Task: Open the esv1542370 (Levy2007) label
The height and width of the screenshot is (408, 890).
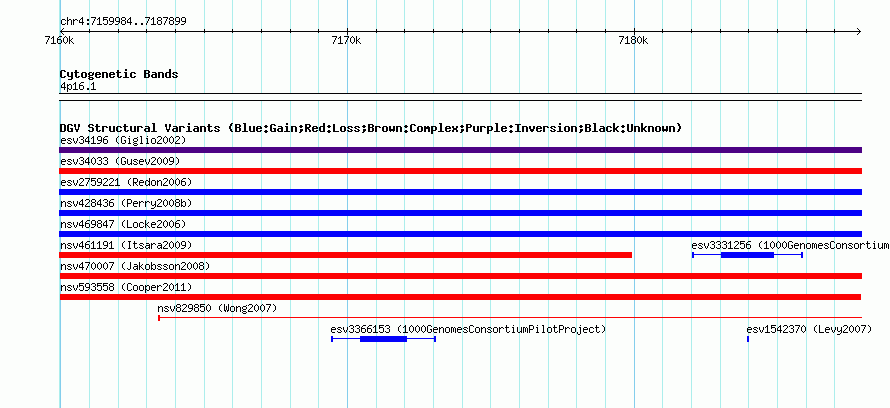Action: (x=809, y=329)
